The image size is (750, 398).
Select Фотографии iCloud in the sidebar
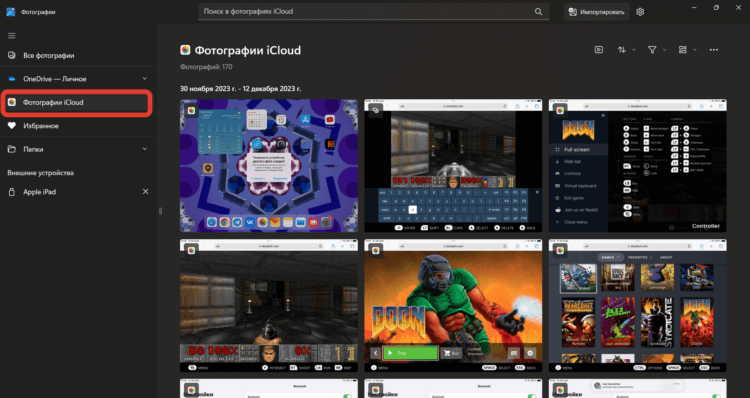77,102
